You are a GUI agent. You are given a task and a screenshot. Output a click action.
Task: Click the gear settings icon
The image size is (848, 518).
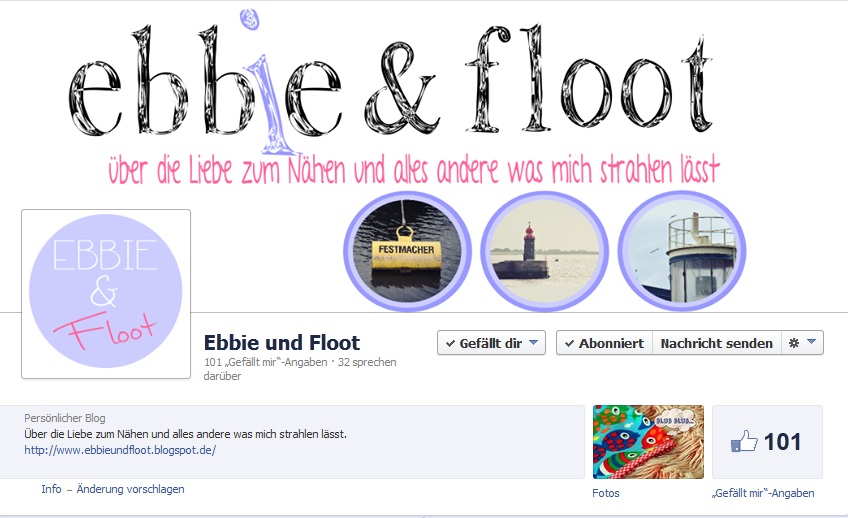coord(793,343)
